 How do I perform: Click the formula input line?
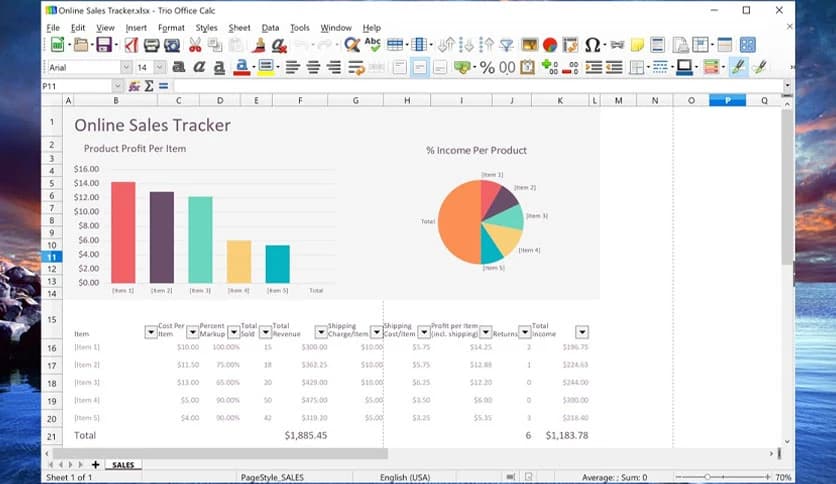[x=478, y=86]
